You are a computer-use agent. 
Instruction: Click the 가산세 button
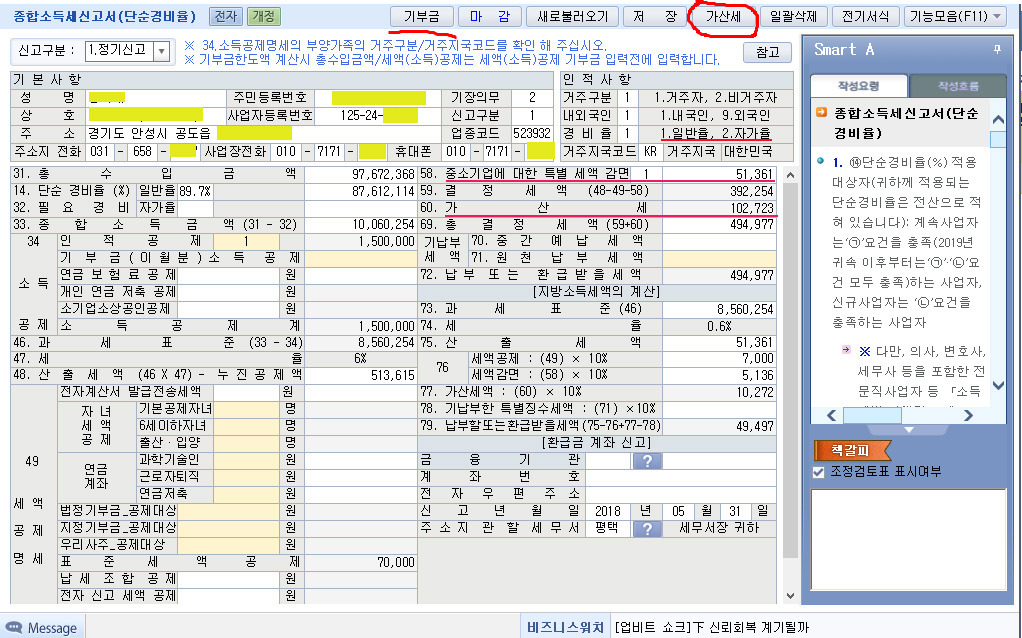[x=722, y=17]
